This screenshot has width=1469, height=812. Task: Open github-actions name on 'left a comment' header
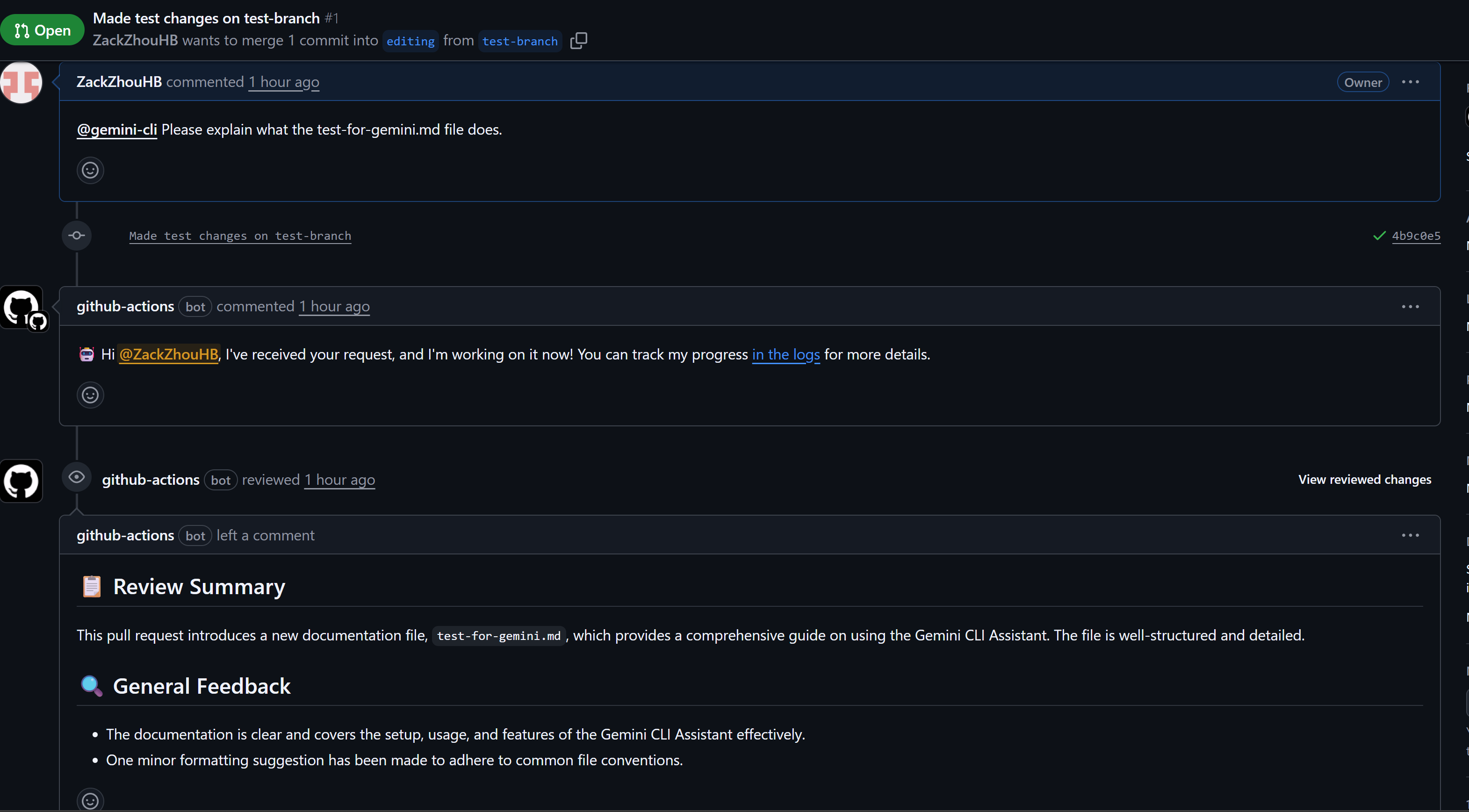click(x=125, y=535)
